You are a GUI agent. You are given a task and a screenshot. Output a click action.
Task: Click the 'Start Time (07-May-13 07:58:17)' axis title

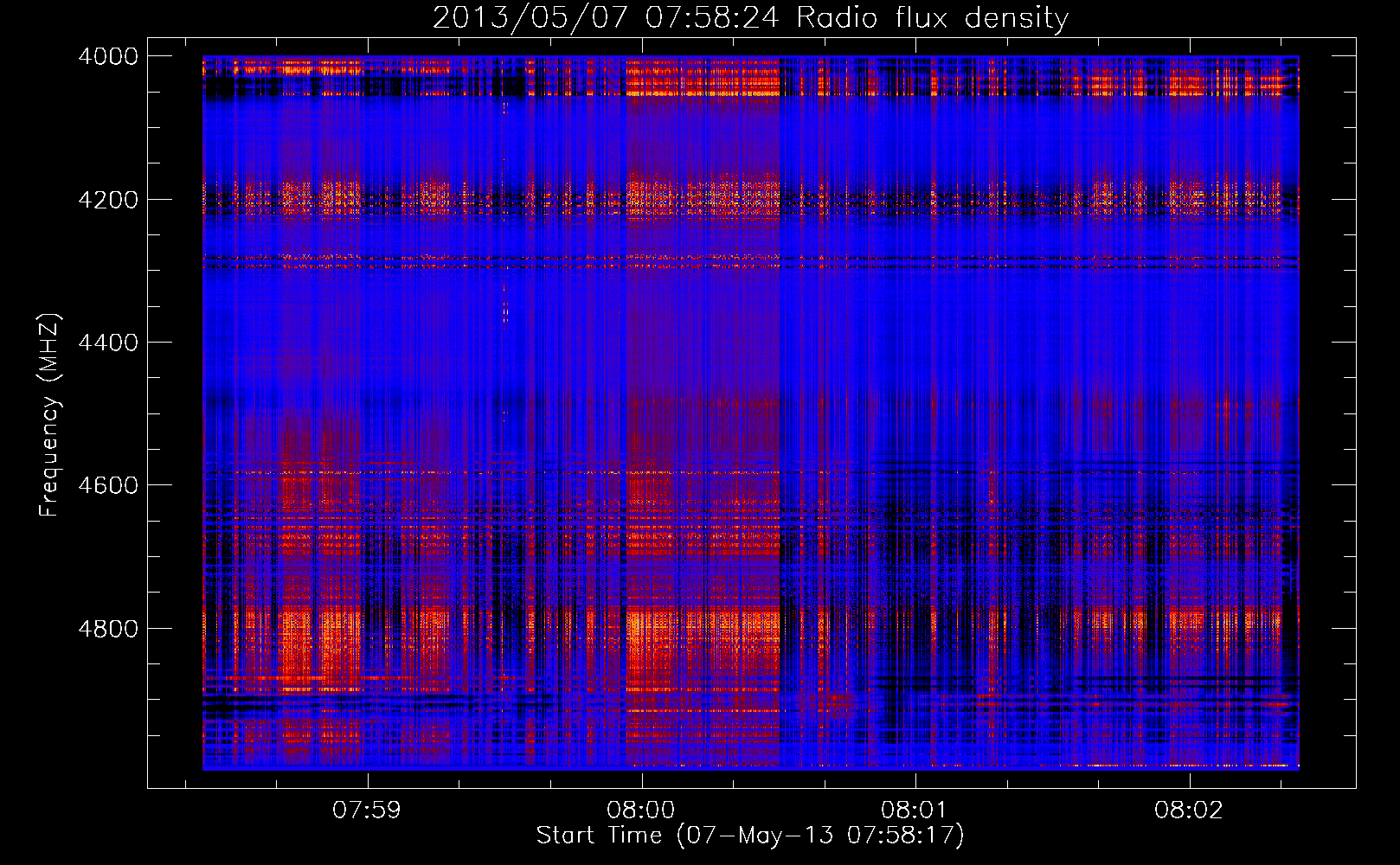[750, 836]
